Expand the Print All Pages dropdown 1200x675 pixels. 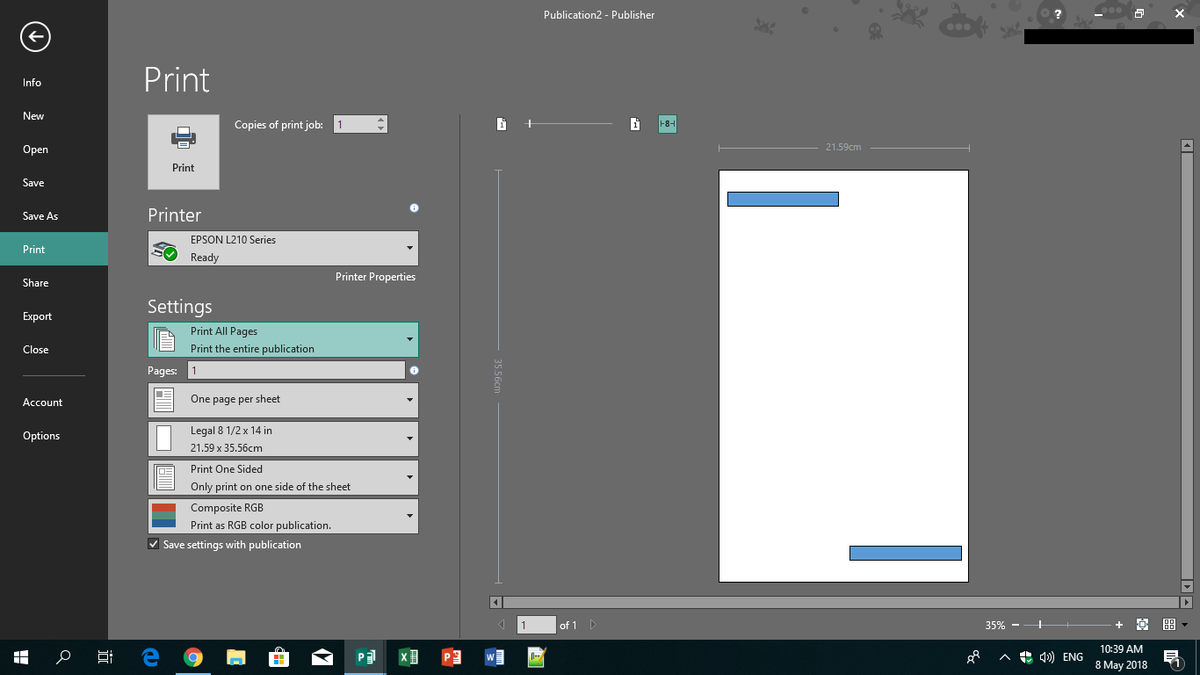(x=283, y=340)
